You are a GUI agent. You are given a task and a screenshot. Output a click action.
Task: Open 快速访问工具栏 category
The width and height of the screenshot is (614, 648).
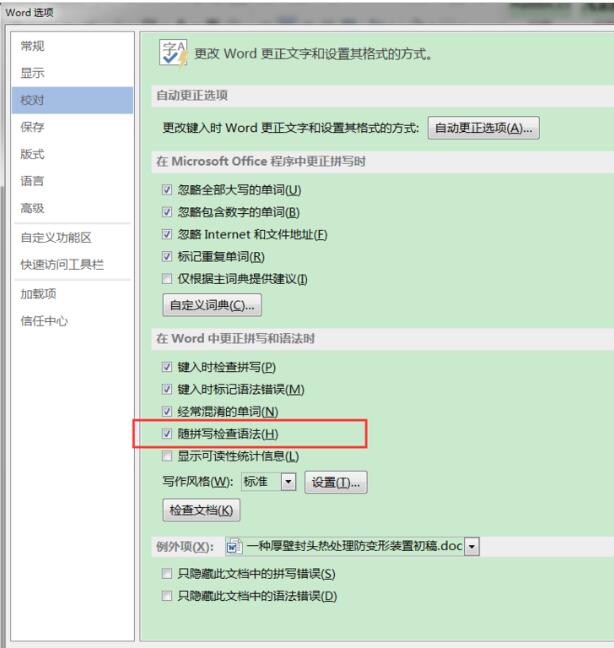click(72, 264)
